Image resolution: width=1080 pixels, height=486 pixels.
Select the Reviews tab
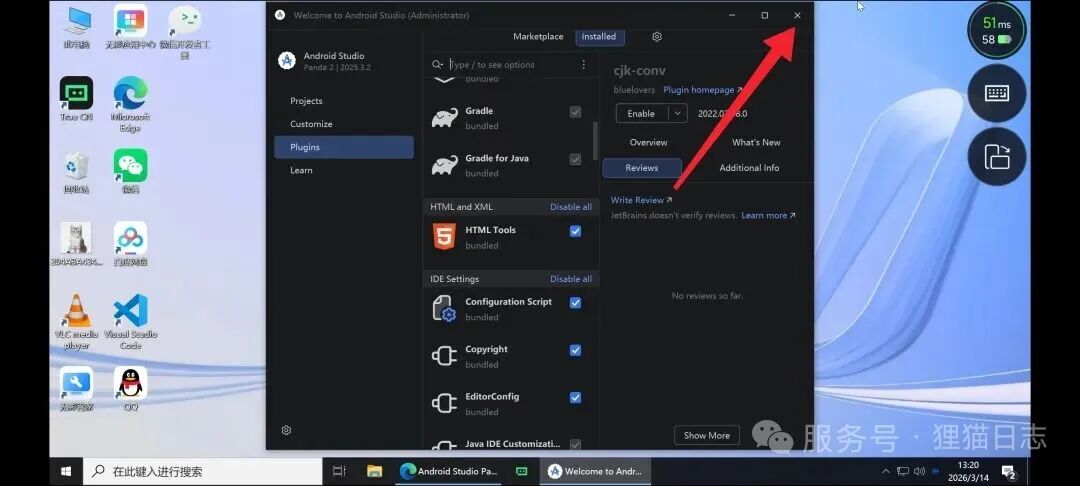click(642, 168)
